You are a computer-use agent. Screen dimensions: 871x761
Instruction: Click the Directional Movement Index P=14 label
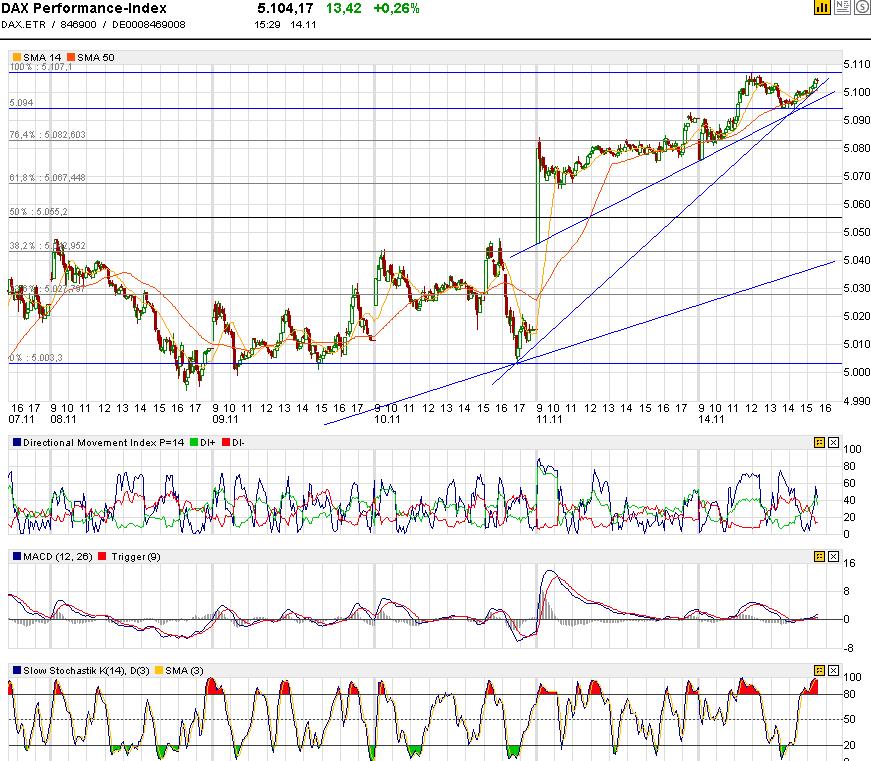[103, 443]
